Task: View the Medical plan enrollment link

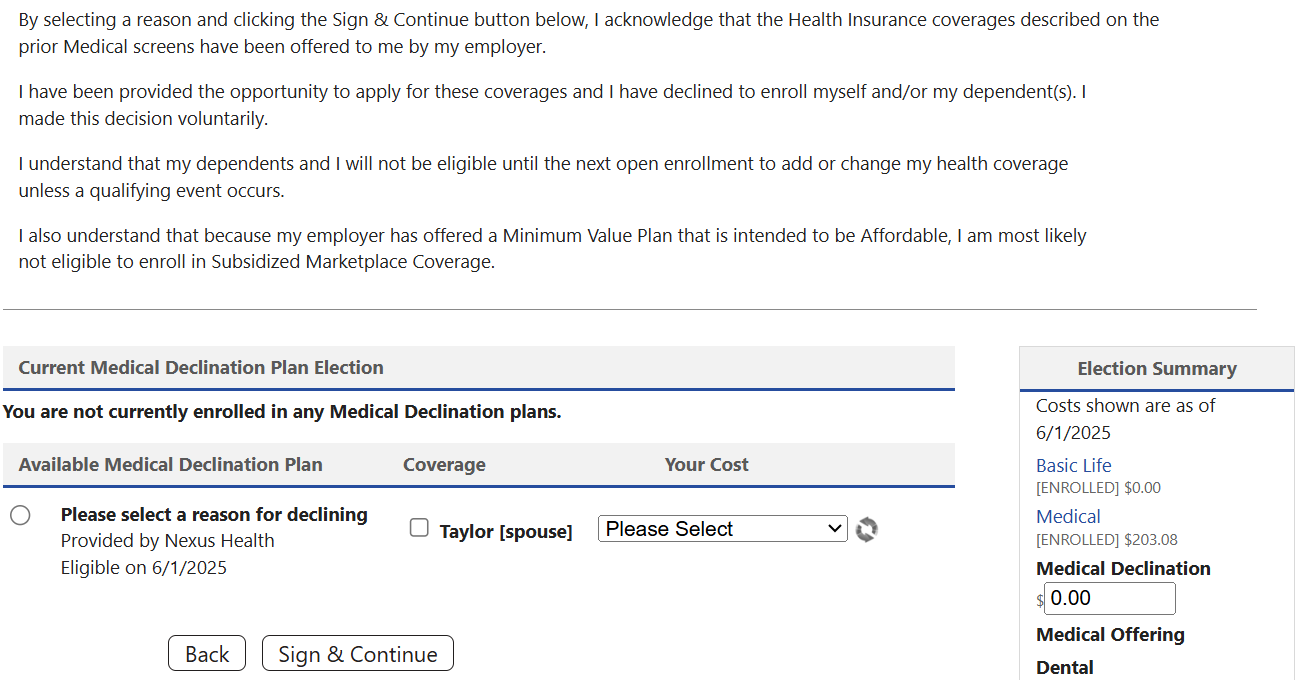Action: click(x=1068, y=516)
